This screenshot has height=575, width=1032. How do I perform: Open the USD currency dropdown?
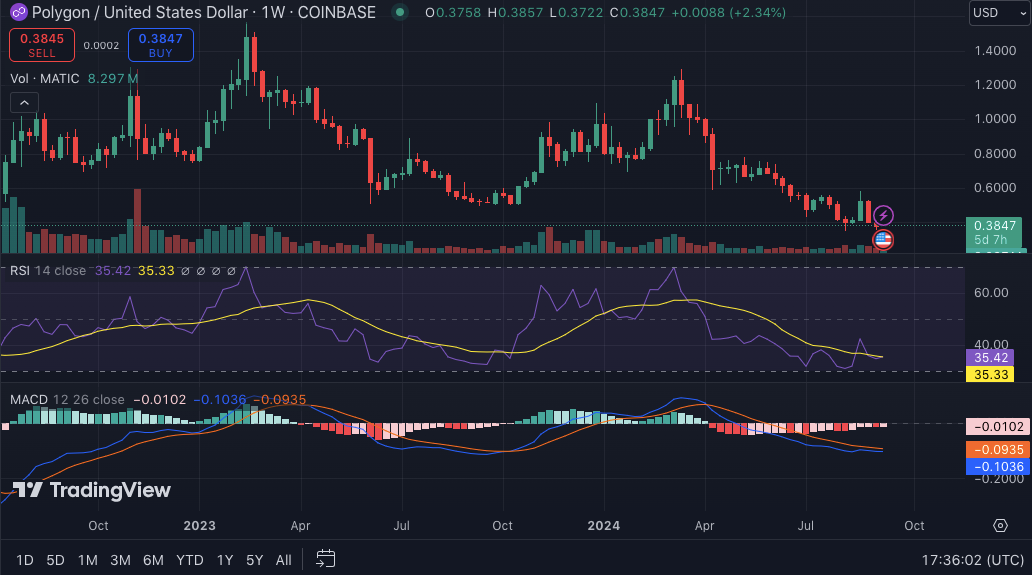[999, 12]
